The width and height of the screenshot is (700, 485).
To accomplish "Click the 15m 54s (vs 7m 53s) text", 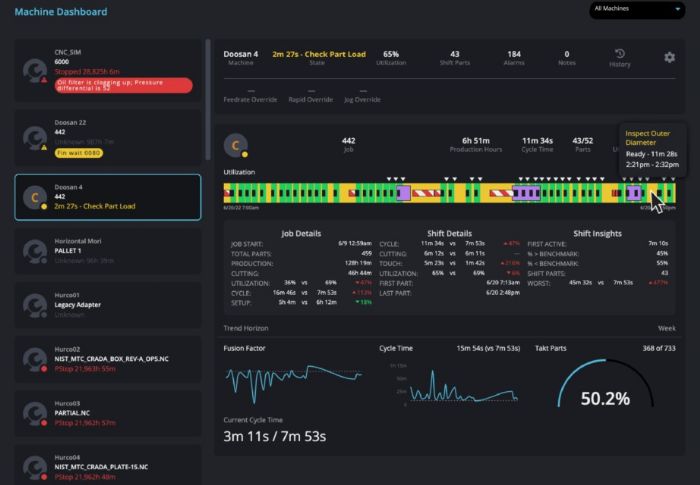I will [x=488, y=348].
